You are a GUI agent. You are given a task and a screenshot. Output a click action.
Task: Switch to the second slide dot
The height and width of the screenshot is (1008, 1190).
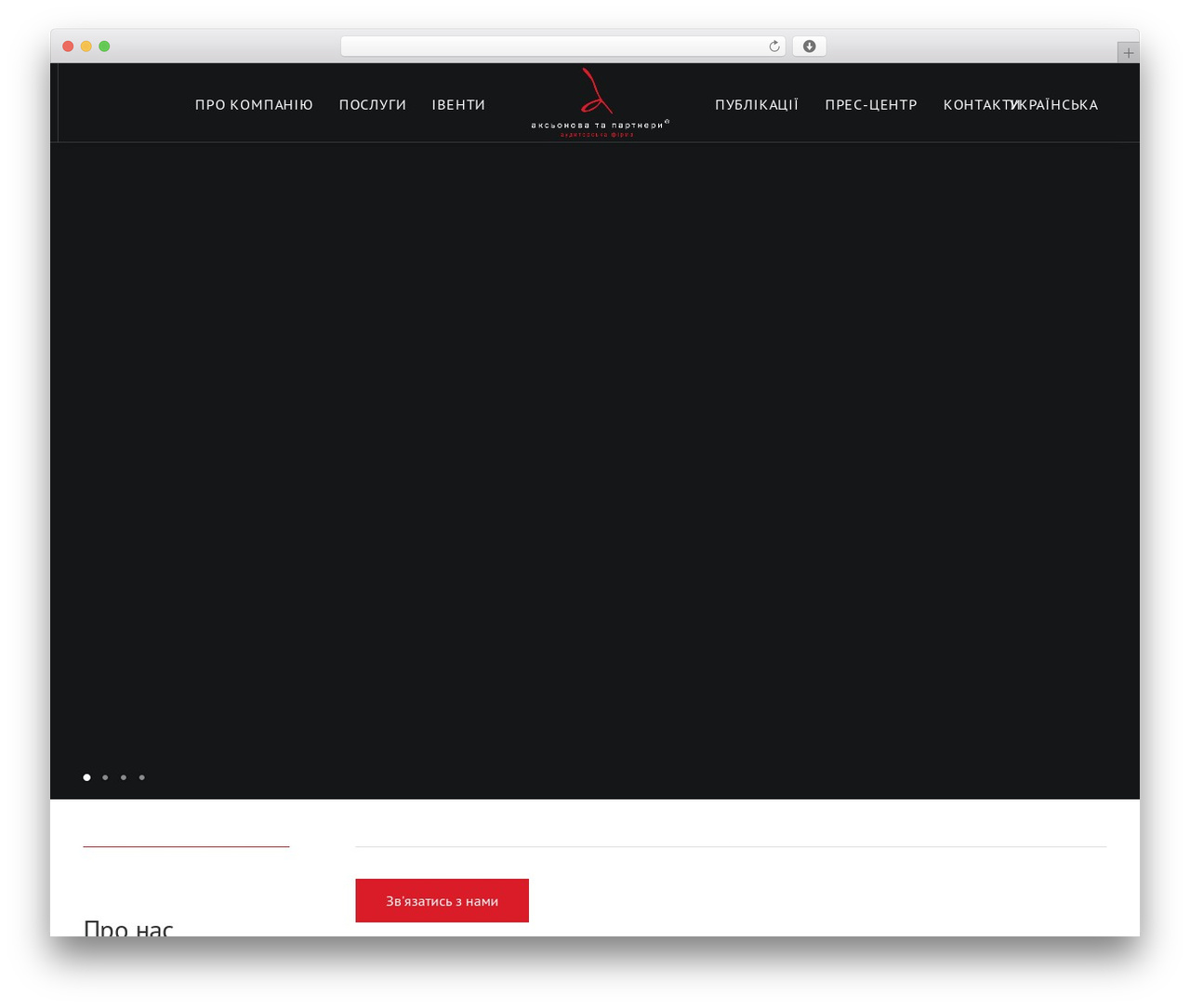pyautogui.click(x=105, y=777)
